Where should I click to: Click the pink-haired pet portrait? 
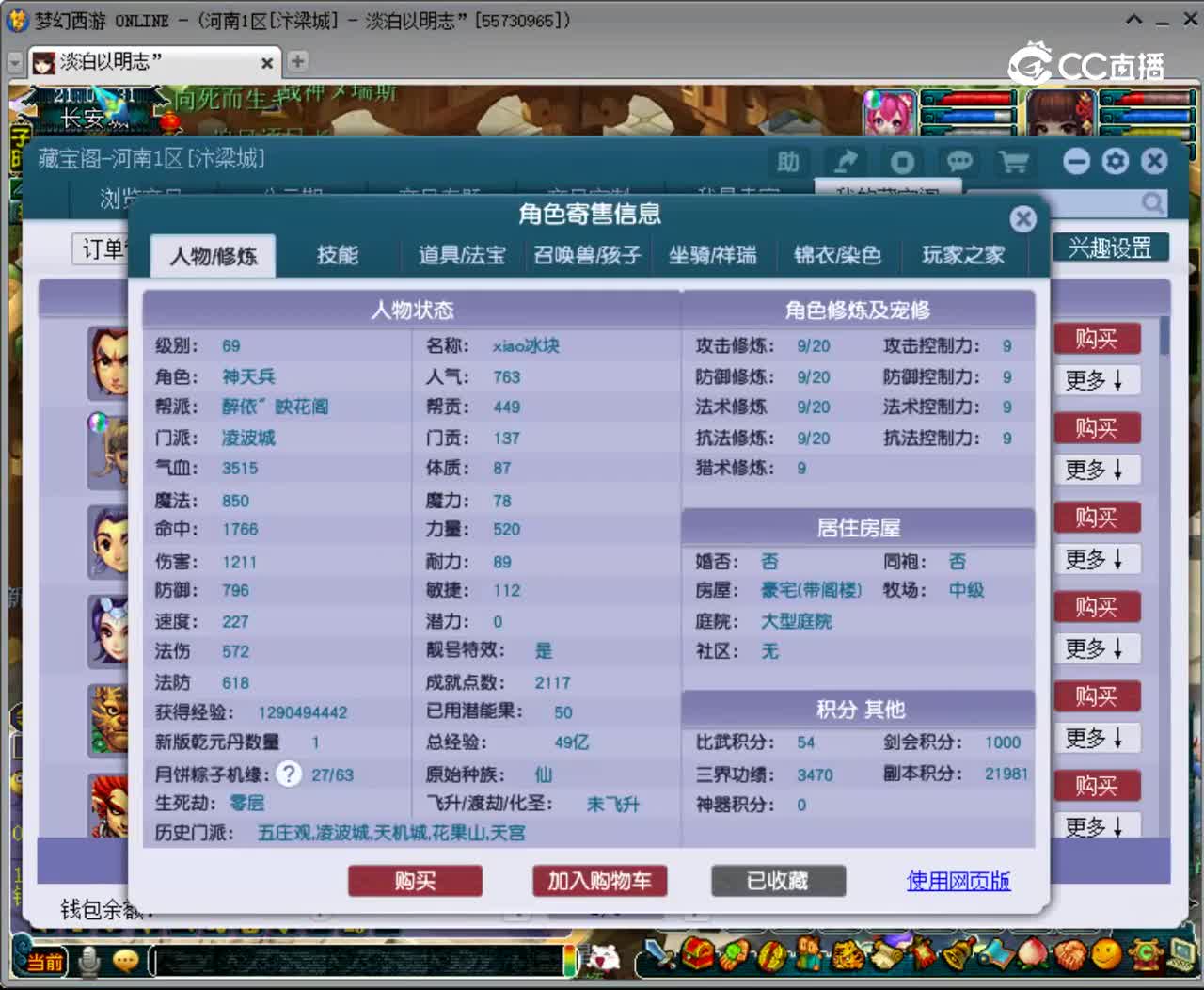[x=889, y=113]
